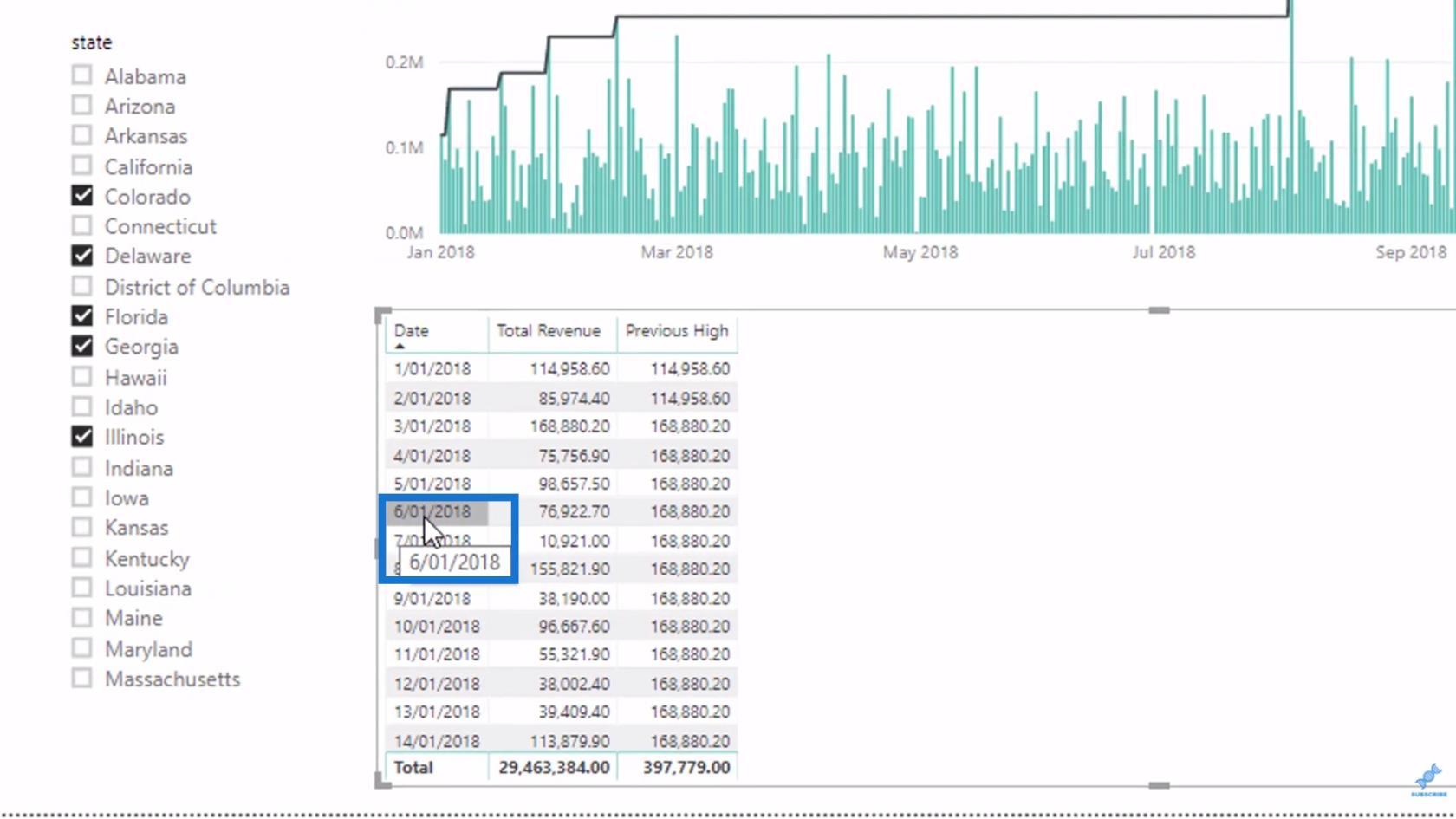Select the 14/01/2018 date cell
This screenshot has height=819, width=1456.
tap(437, 742)
